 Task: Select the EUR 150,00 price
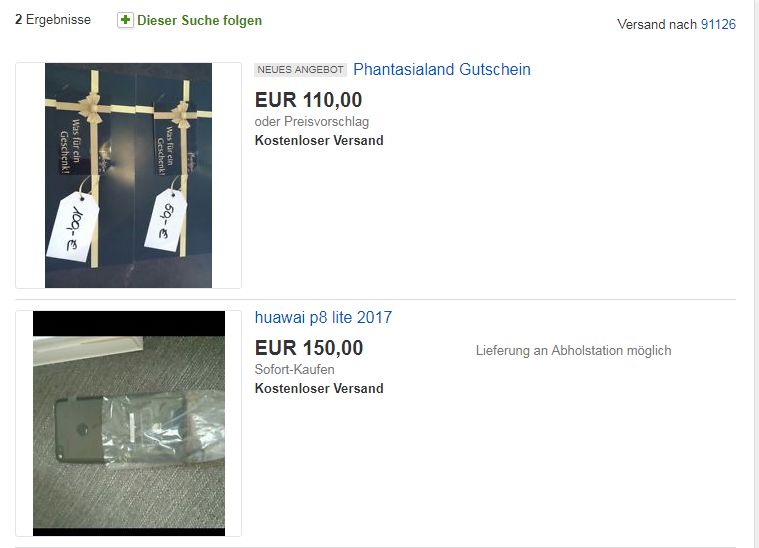pyautogui.click(x=309, y=348)
